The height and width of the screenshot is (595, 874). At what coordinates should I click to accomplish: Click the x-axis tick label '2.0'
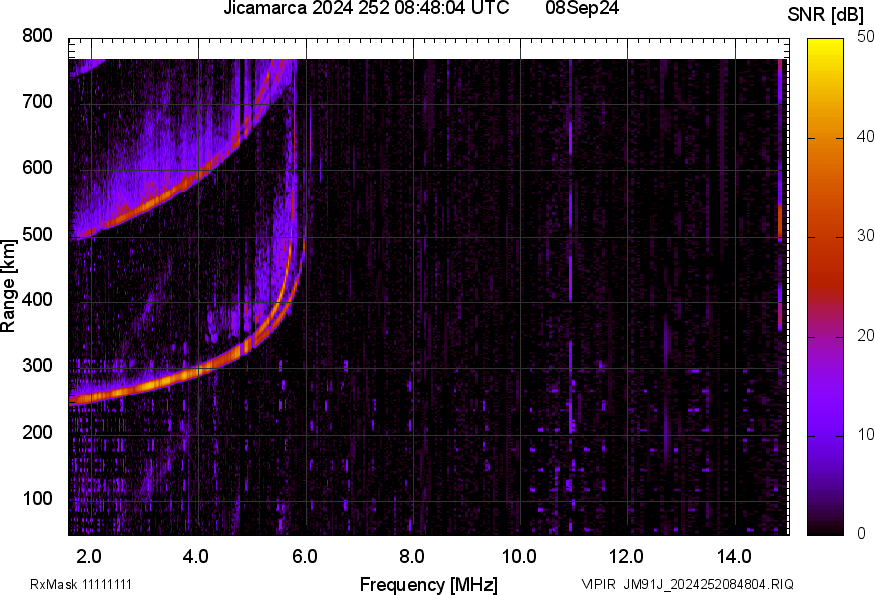click(89, 556)
